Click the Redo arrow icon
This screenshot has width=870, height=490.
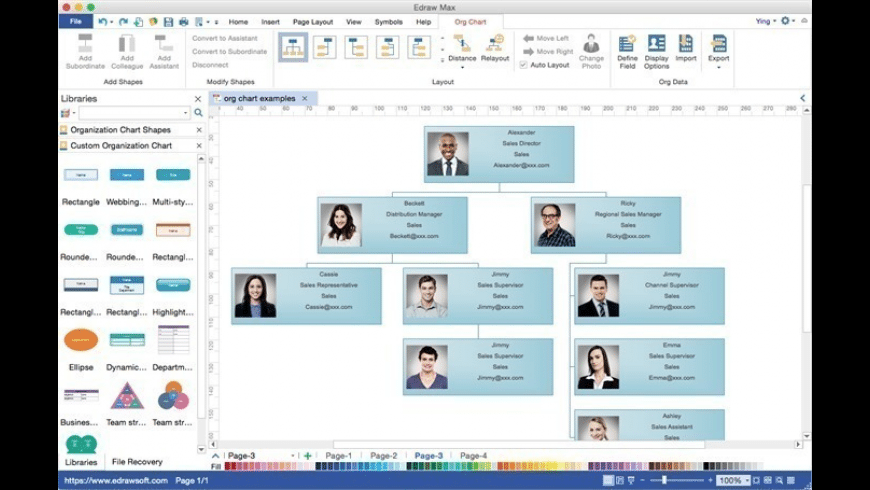(x=123, y=22)
